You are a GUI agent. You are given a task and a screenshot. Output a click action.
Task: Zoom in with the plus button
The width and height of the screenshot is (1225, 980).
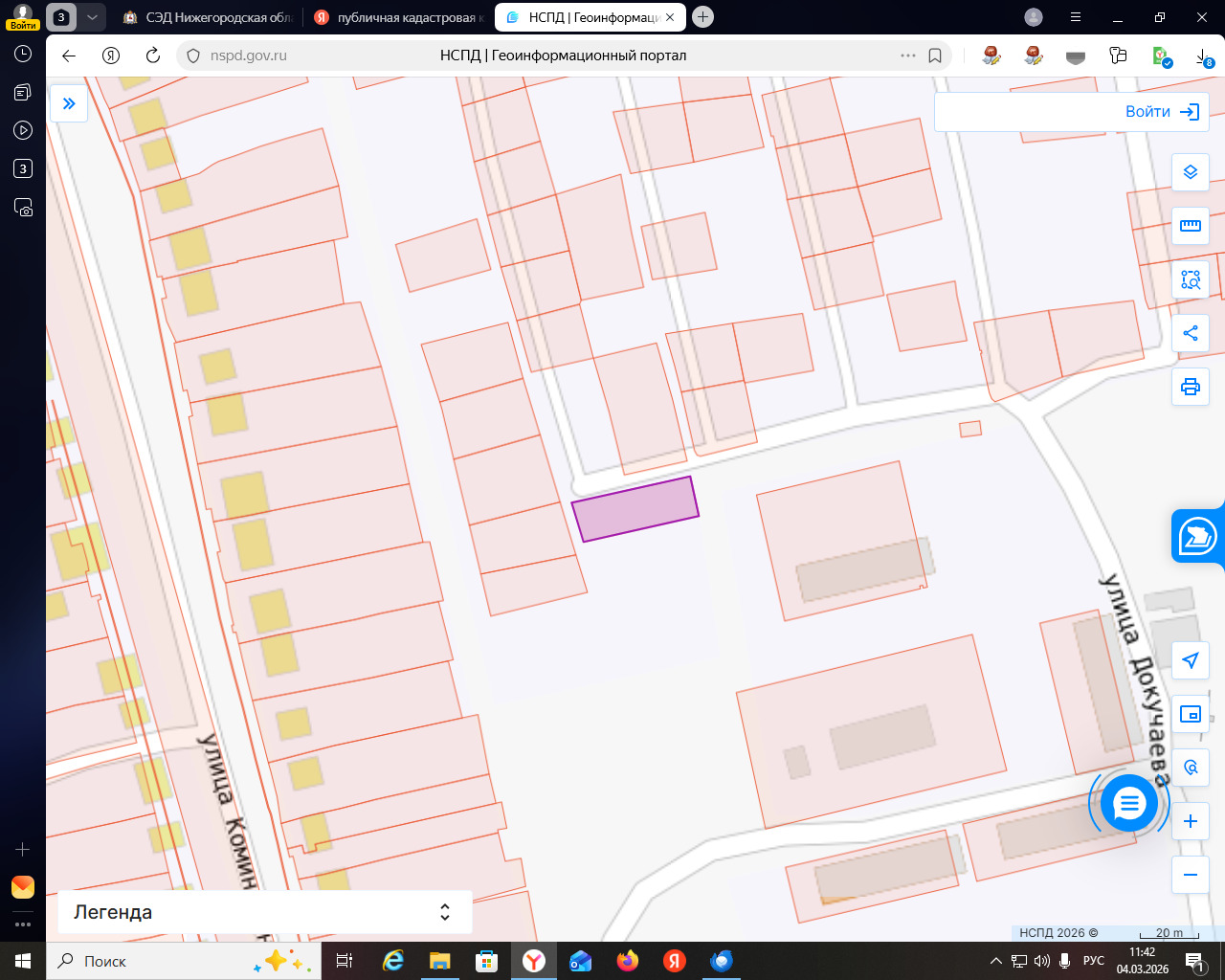[x=1191, y=821]
